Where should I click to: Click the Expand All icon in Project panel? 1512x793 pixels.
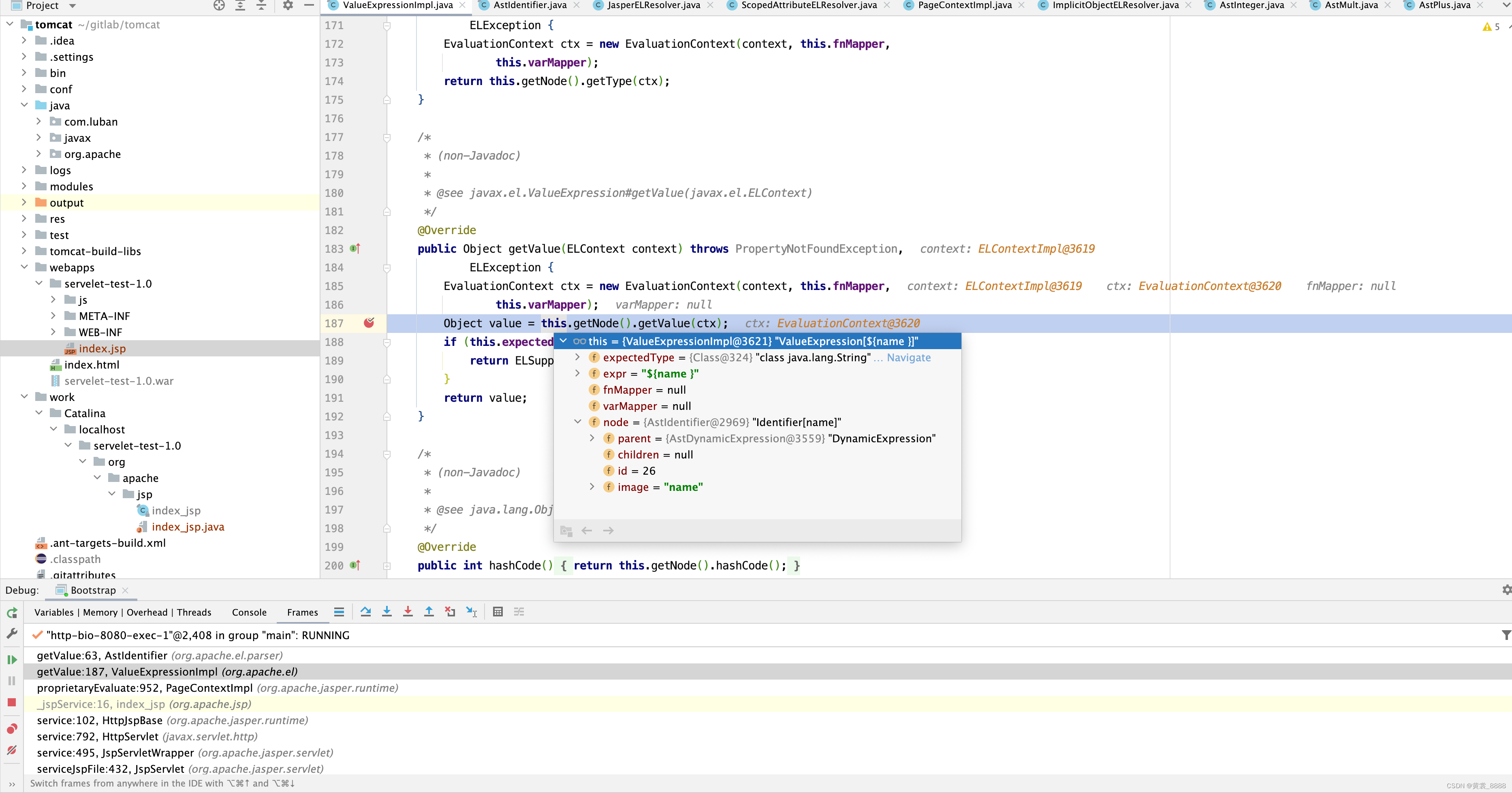click(240, 5)
